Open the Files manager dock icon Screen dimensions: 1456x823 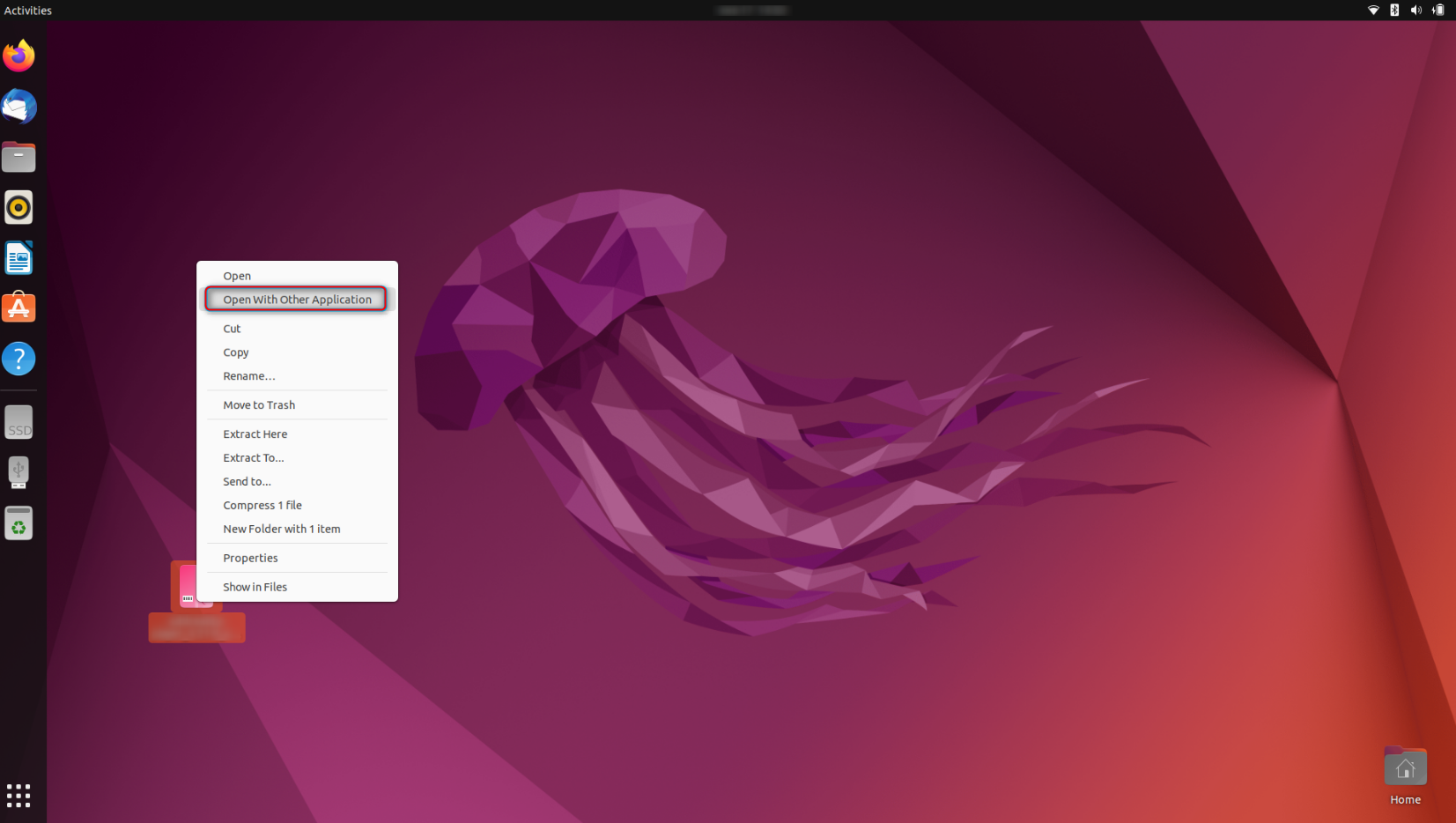[18, 158]
